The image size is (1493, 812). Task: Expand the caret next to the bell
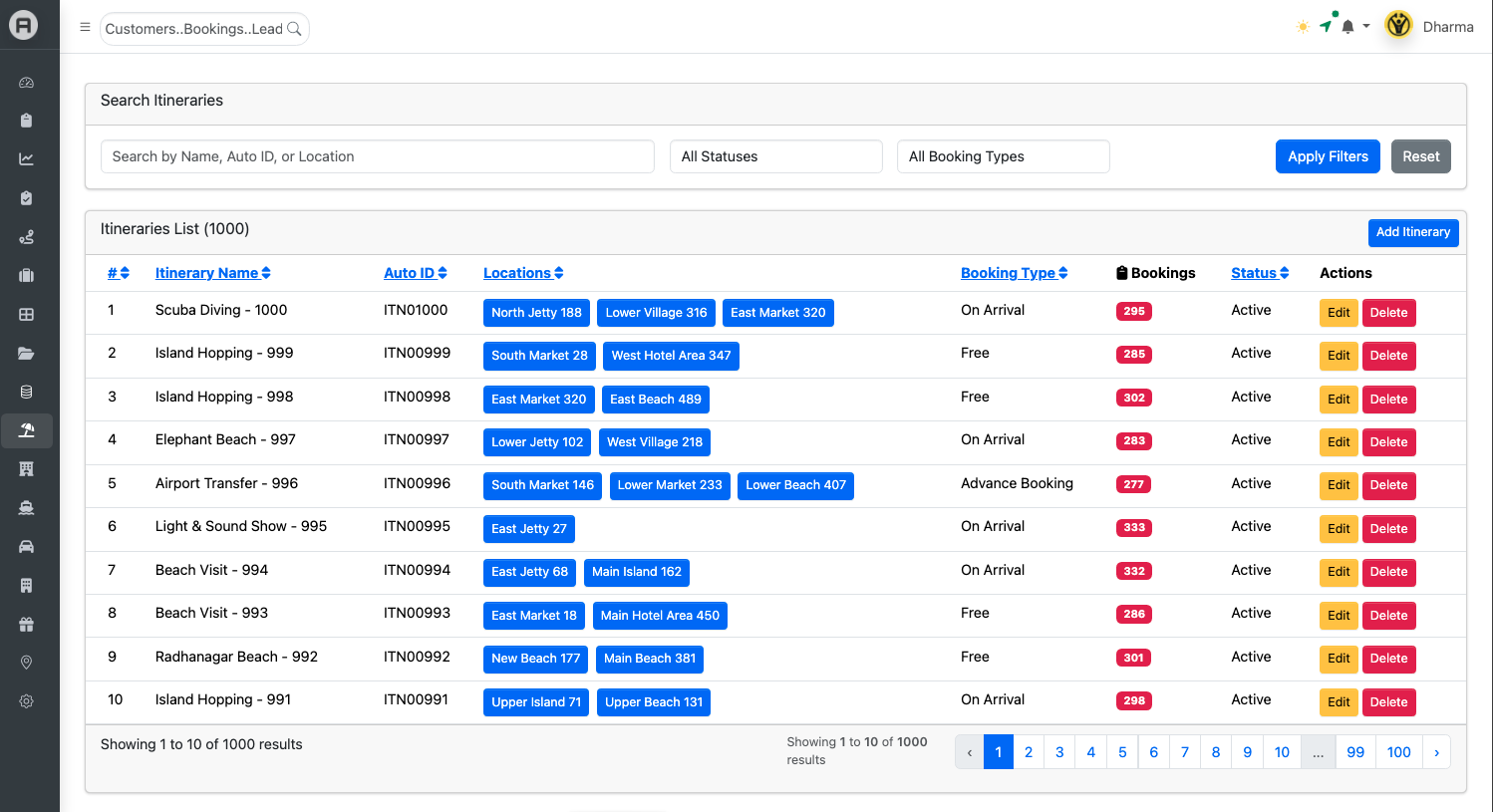[1366, 27]
